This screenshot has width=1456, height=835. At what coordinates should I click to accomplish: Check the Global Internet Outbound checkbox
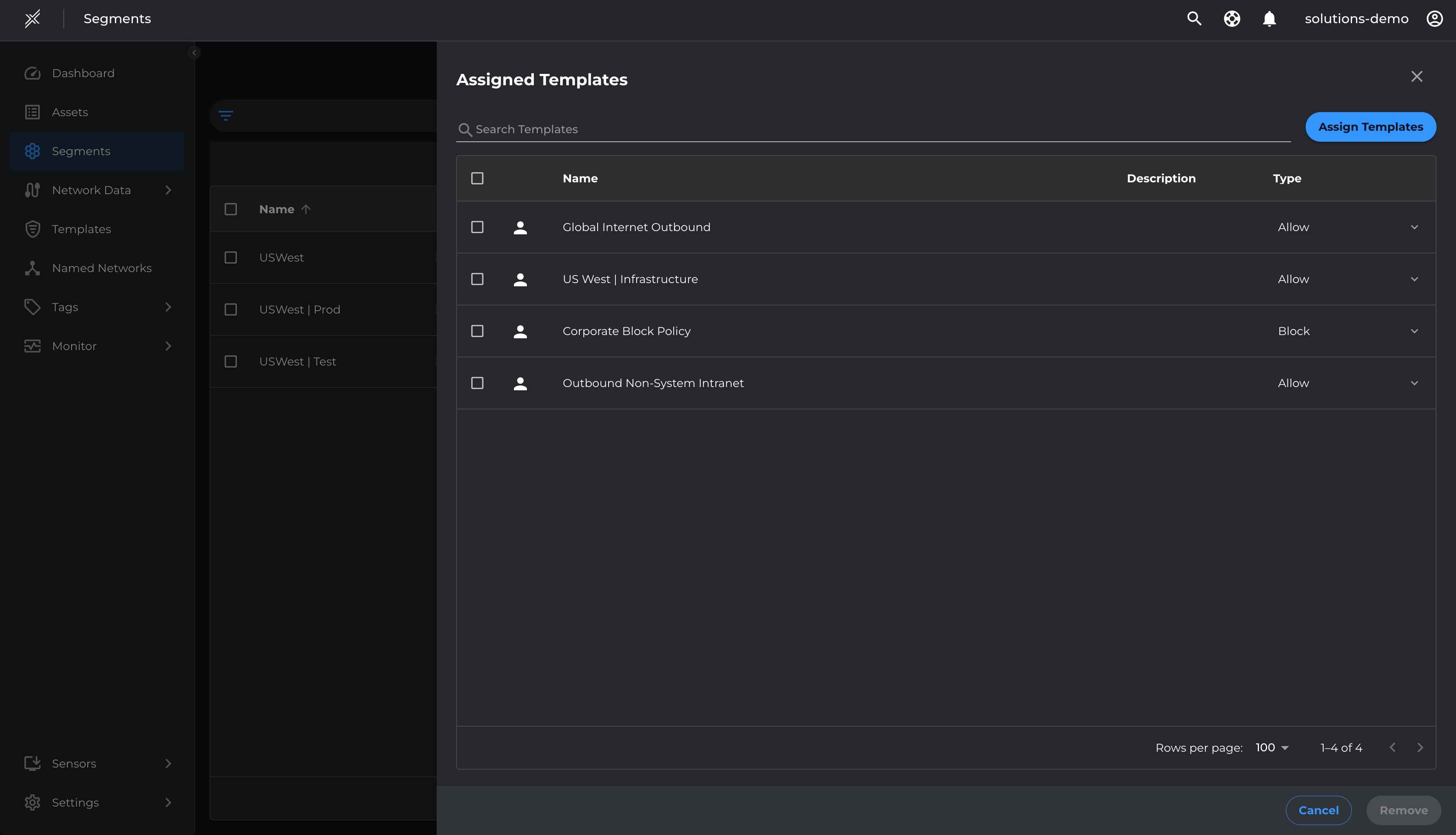coord(477,227)
